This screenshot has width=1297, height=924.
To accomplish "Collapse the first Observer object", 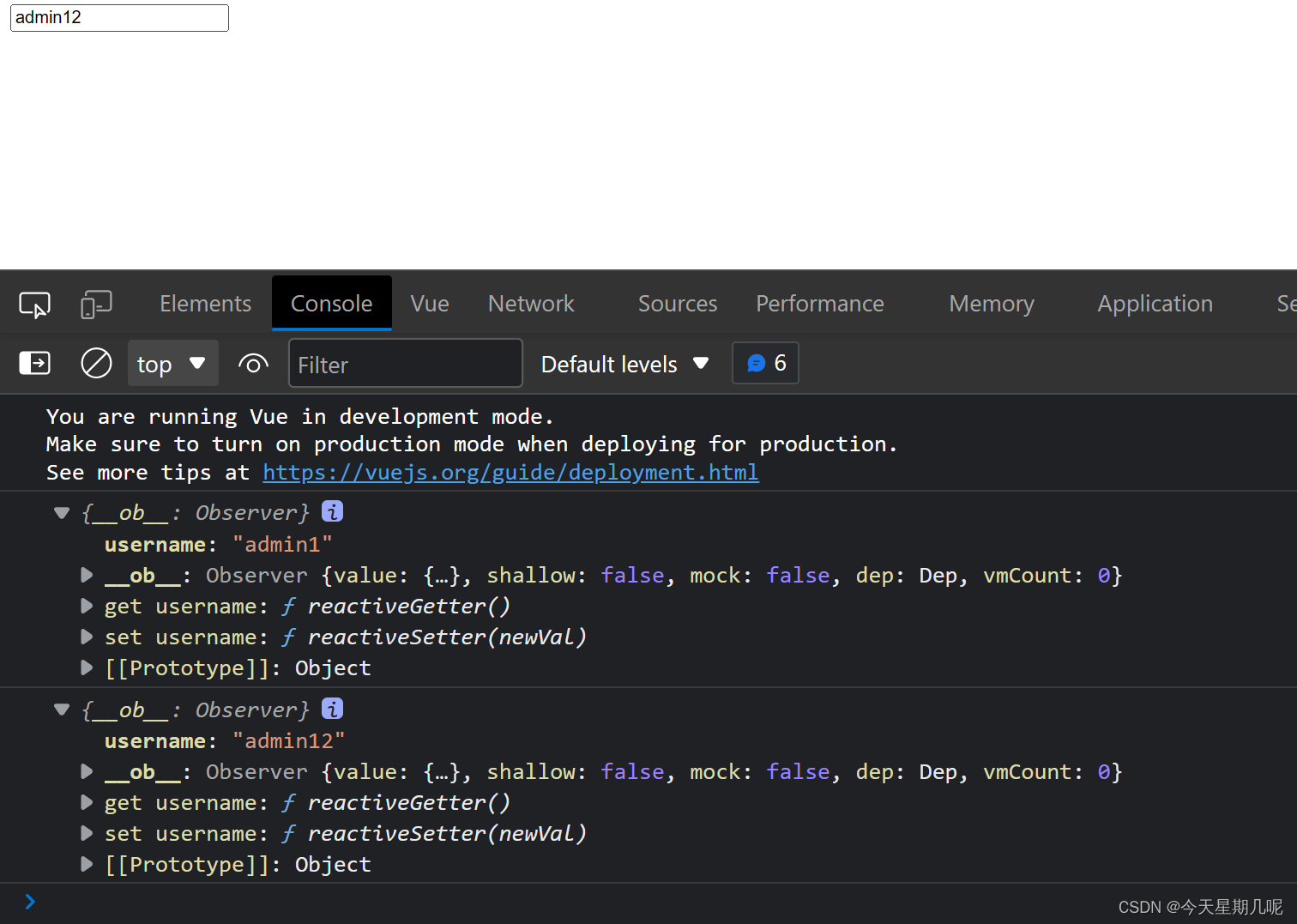I will pyautogui.click(x=61, y=512).
